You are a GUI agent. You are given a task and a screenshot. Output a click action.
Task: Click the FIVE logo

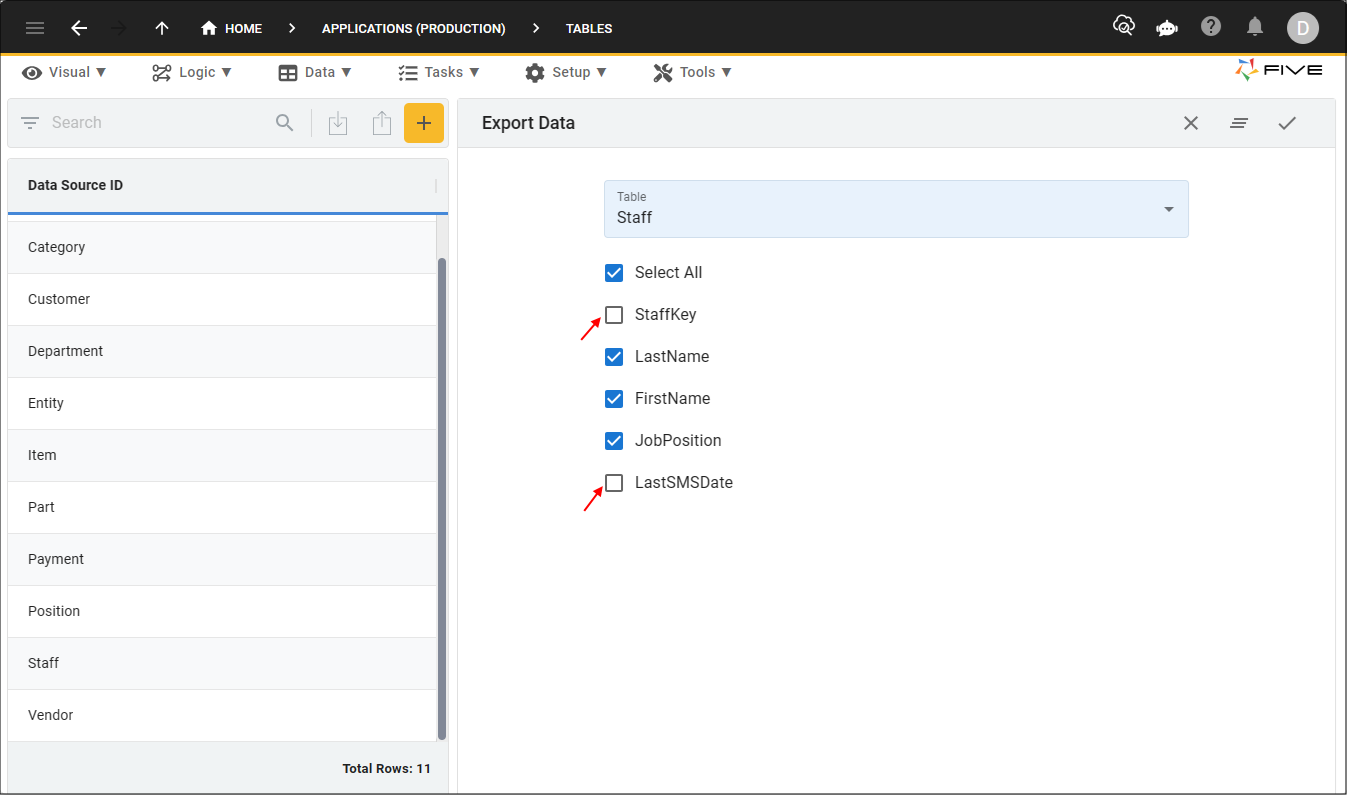point(1279,70)
